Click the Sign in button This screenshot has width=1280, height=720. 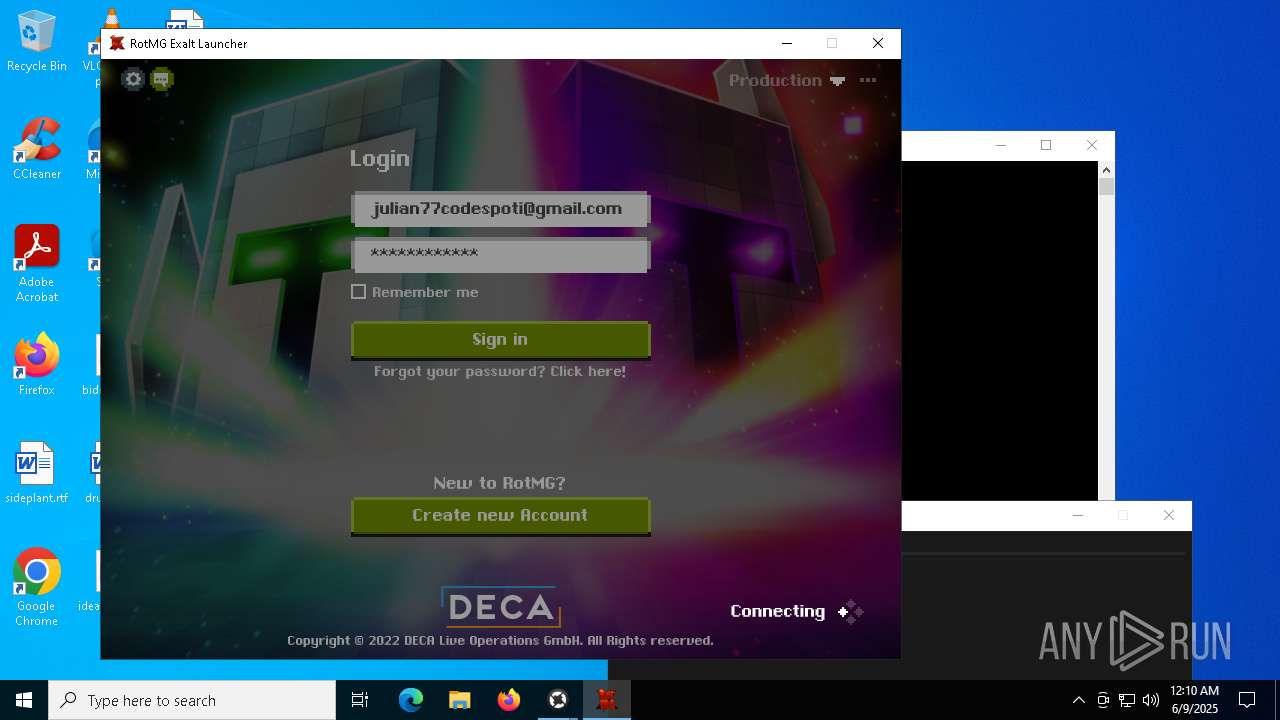click(500, 340)
